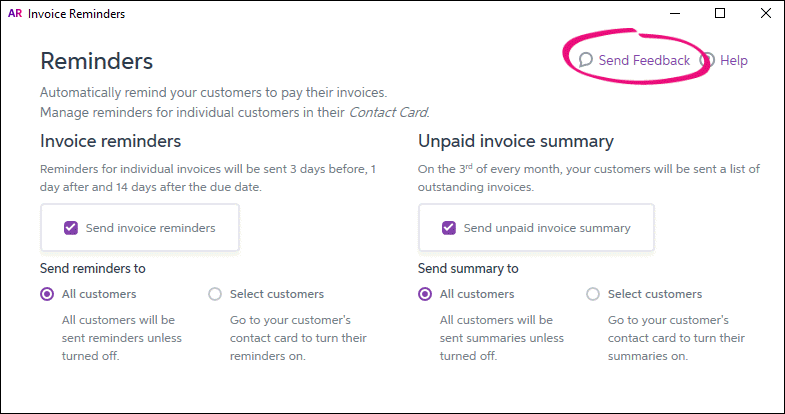This screenshot has height=414, width=785.
Task: Toggle the Send unpaid invoice summary checkbox
Action: pyautogui.click(x=449, y=228)
